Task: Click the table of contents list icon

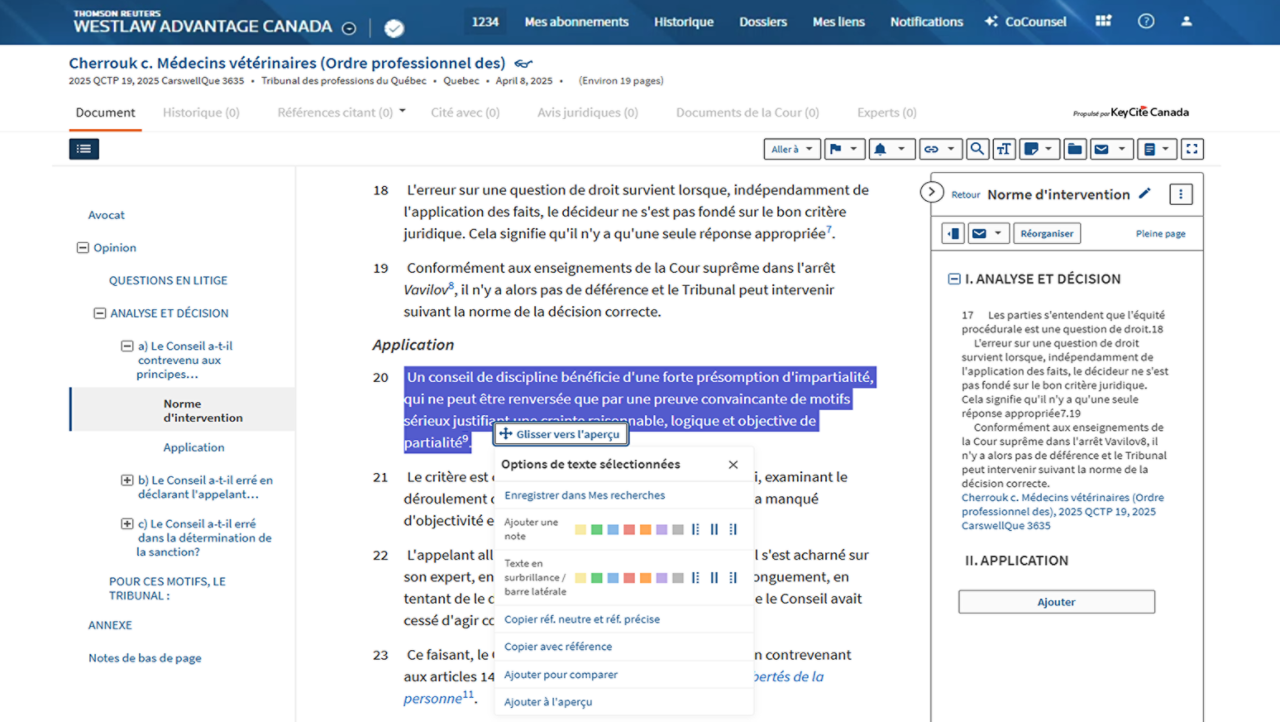Action: (84, 149)
